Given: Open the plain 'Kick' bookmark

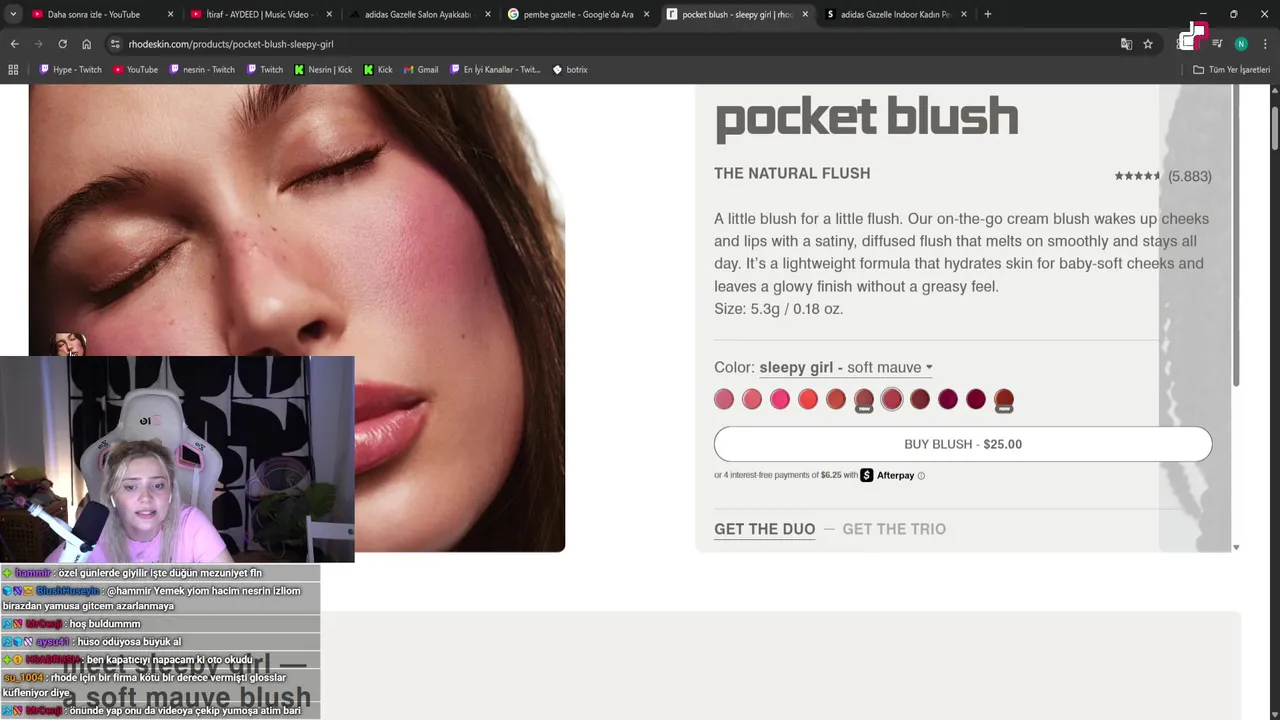Looking at the screenshot, I should [378, 70].
